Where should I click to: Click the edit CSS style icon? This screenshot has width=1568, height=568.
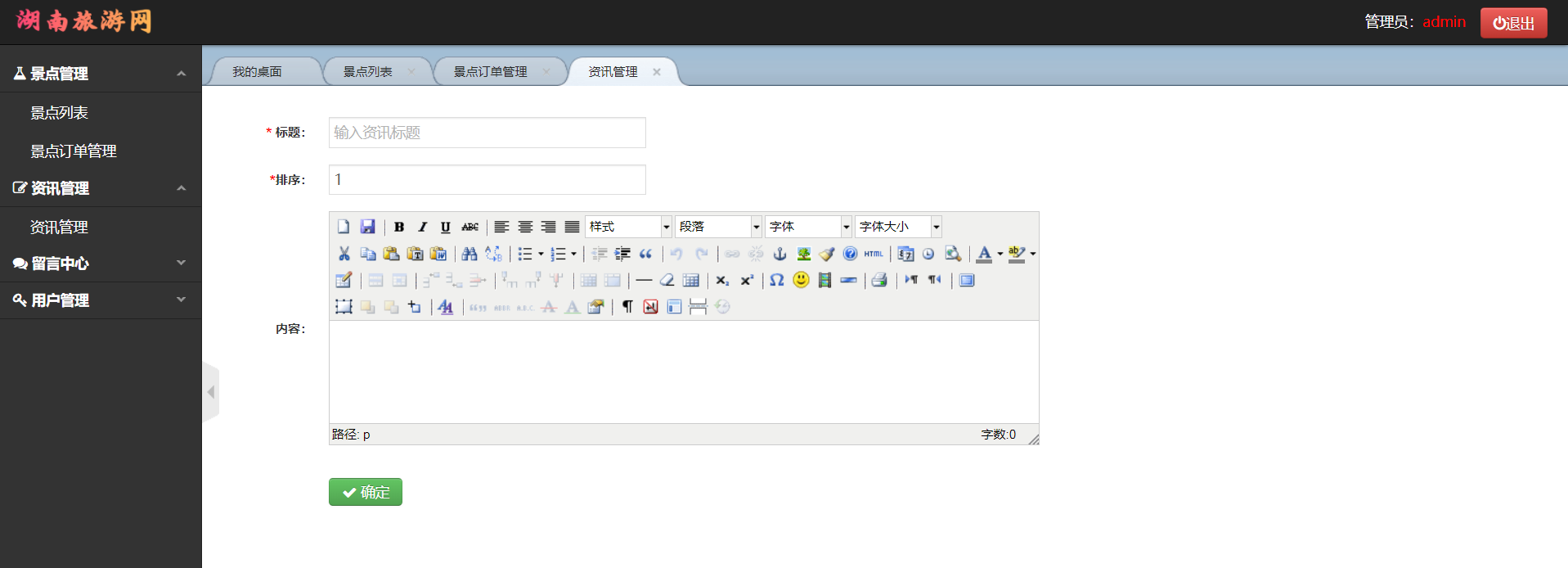[446, 307]
